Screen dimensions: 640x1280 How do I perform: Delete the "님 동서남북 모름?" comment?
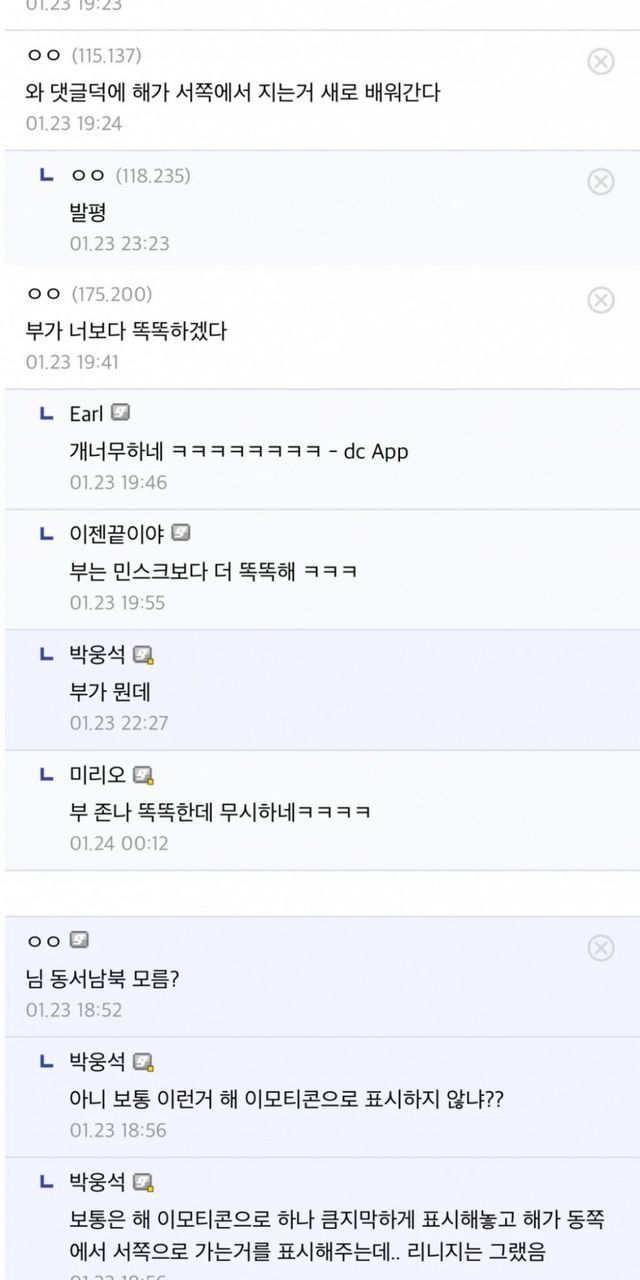point(600,947)
